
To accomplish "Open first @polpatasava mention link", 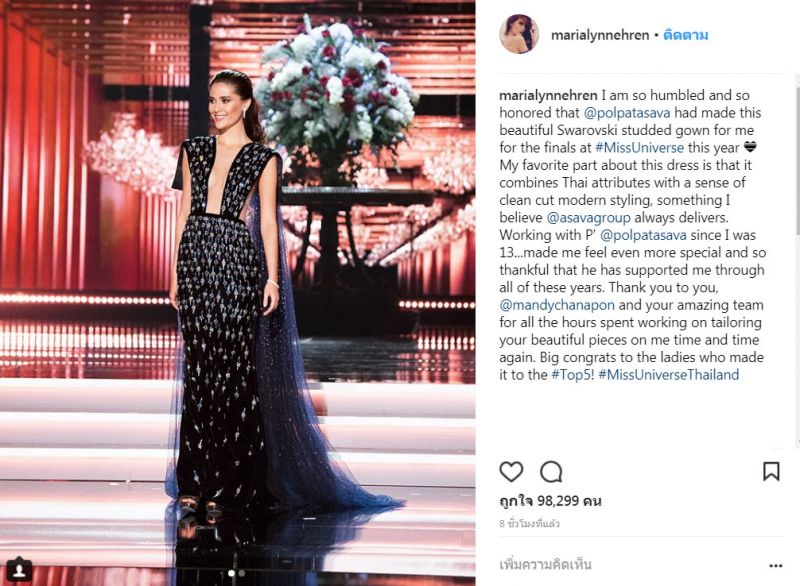I will (627, 113).
